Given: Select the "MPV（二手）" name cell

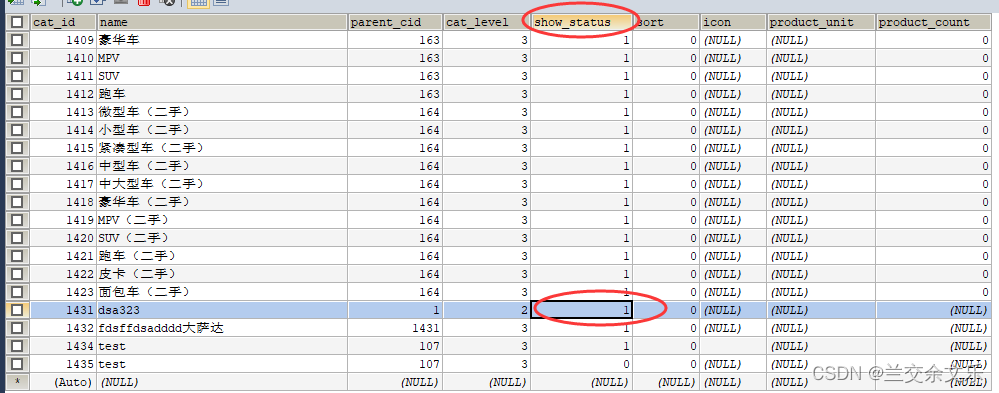Looking at the screenshot, I should [x=222, y=220].
